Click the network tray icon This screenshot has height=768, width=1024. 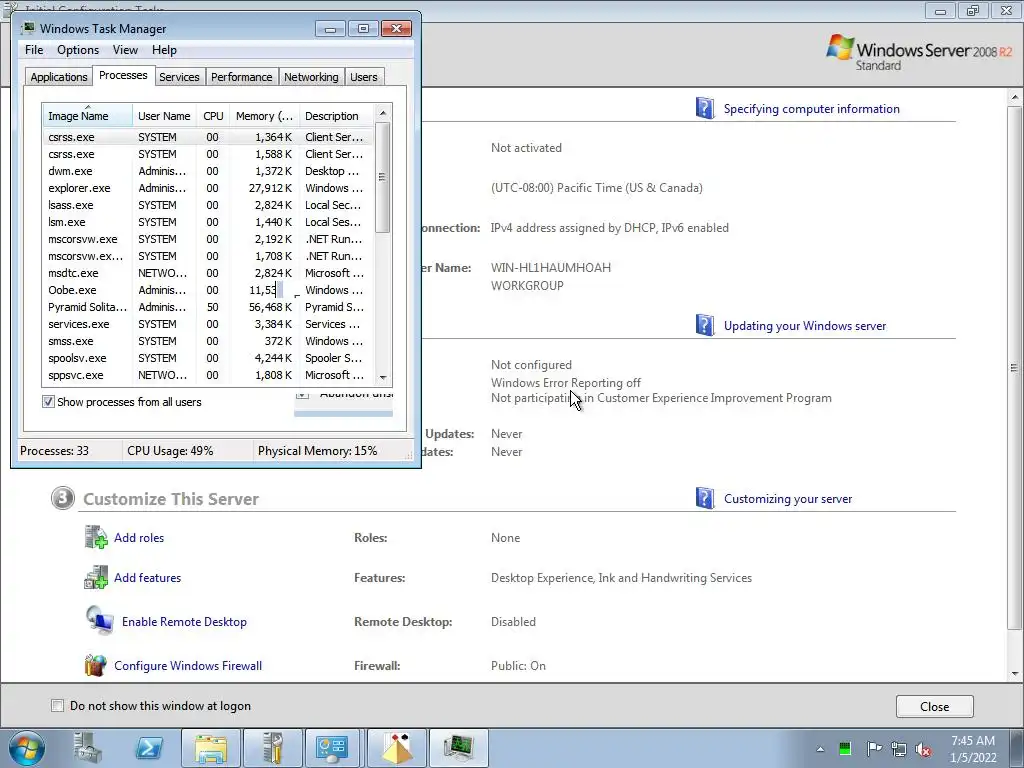tap(899, 749)
